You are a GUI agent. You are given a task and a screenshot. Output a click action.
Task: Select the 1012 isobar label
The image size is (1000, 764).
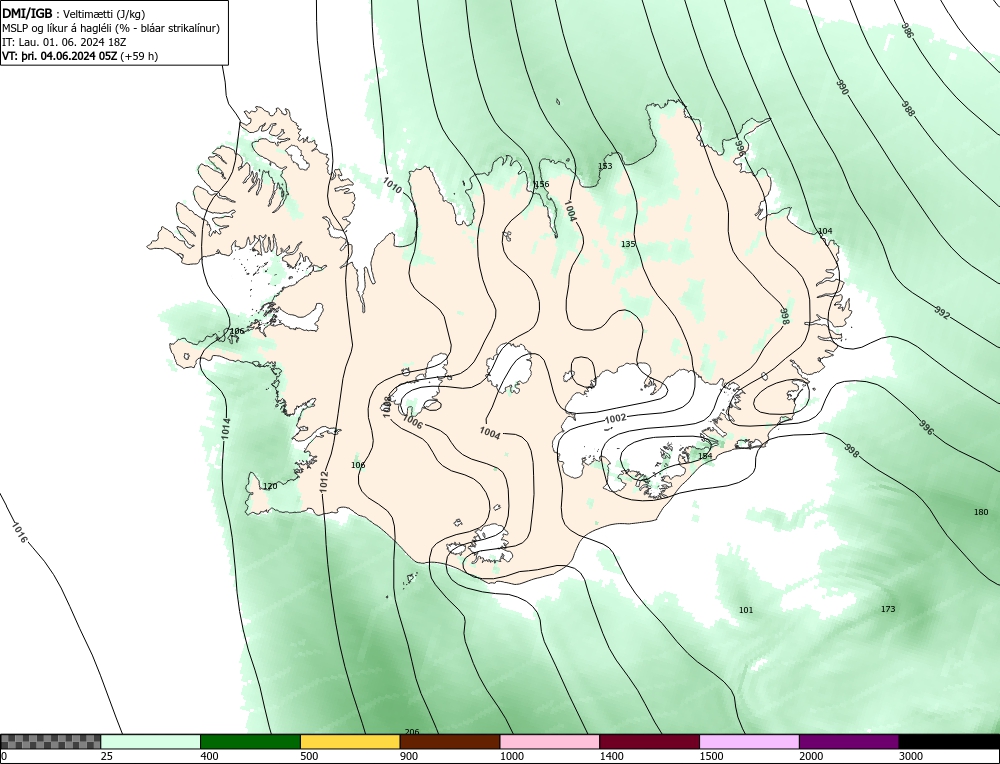coord(324,481)
